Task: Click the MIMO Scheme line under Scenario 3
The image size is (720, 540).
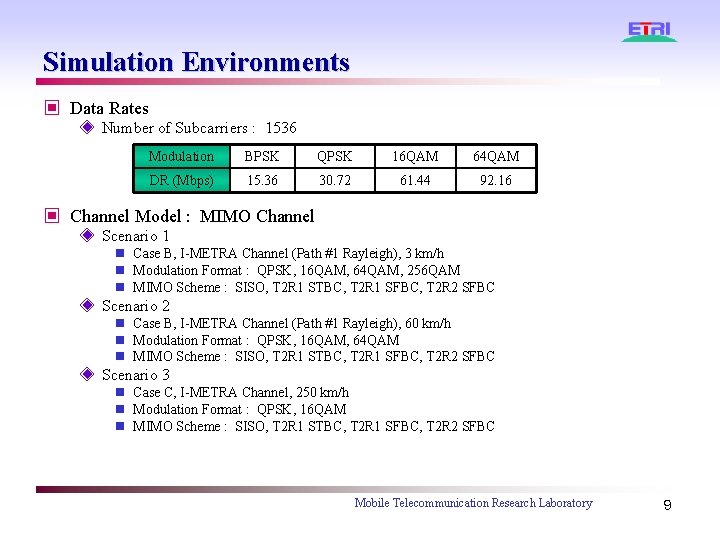Action: [314, 426]
